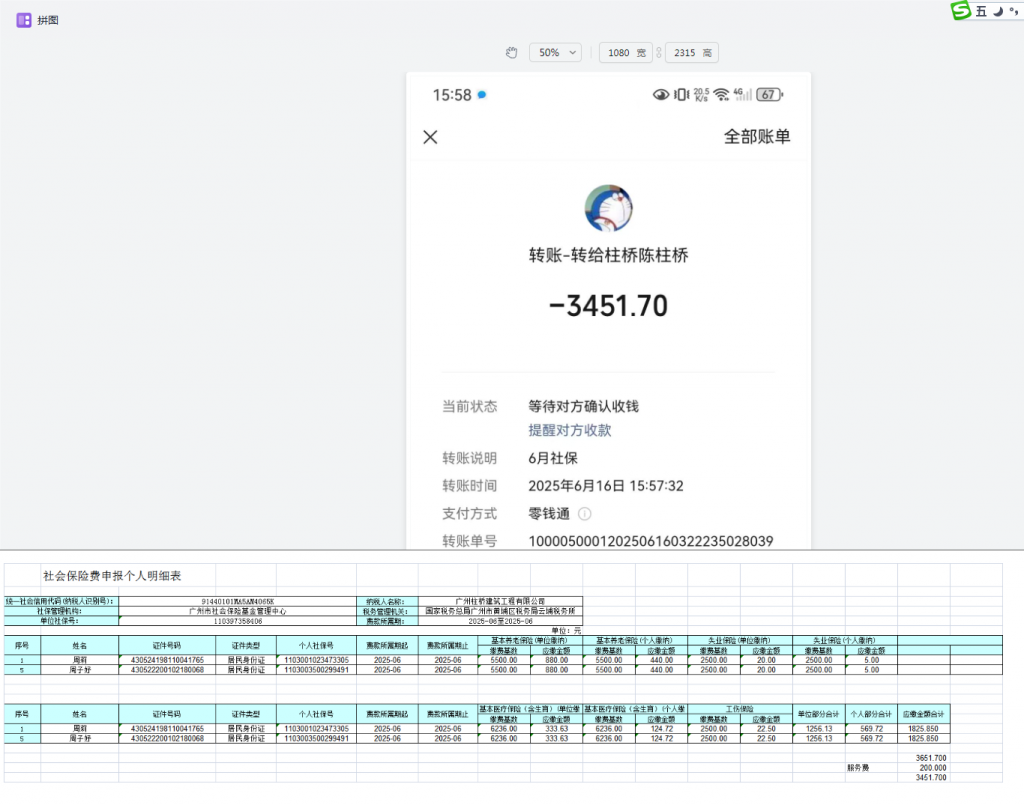Click 提醒对方收款 remind recipient link
This screenshot has width=1024, height=805.
[x=569, y=430]
